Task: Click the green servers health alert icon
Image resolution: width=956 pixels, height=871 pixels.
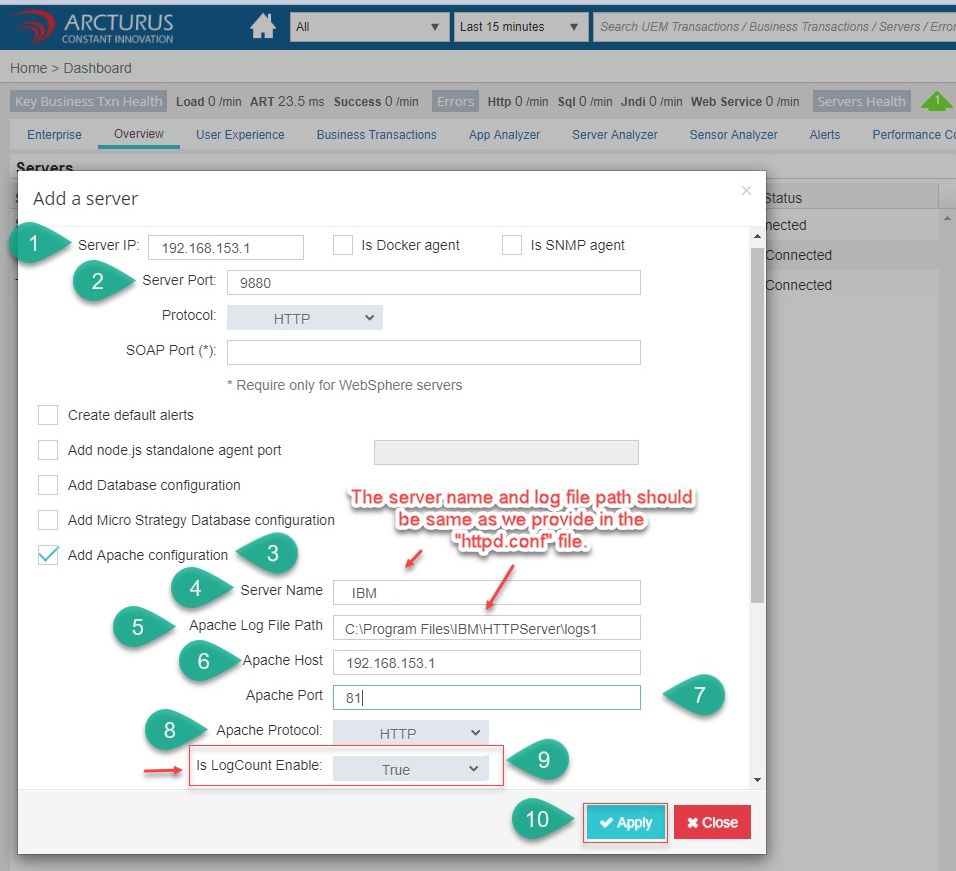Action: coord(936,101)
